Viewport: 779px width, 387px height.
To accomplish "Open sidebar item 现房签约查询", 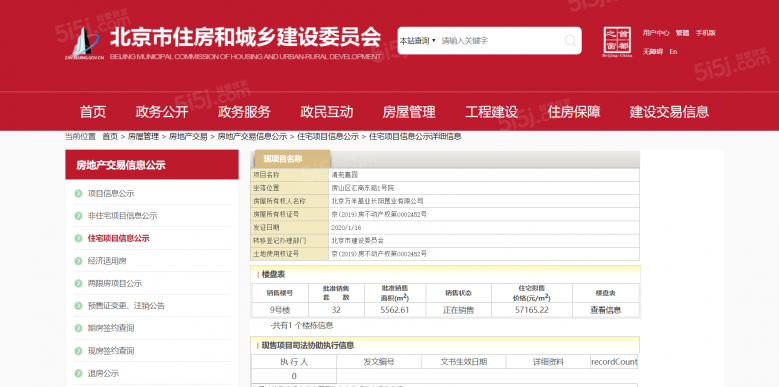I will click(x=111, y=351).
